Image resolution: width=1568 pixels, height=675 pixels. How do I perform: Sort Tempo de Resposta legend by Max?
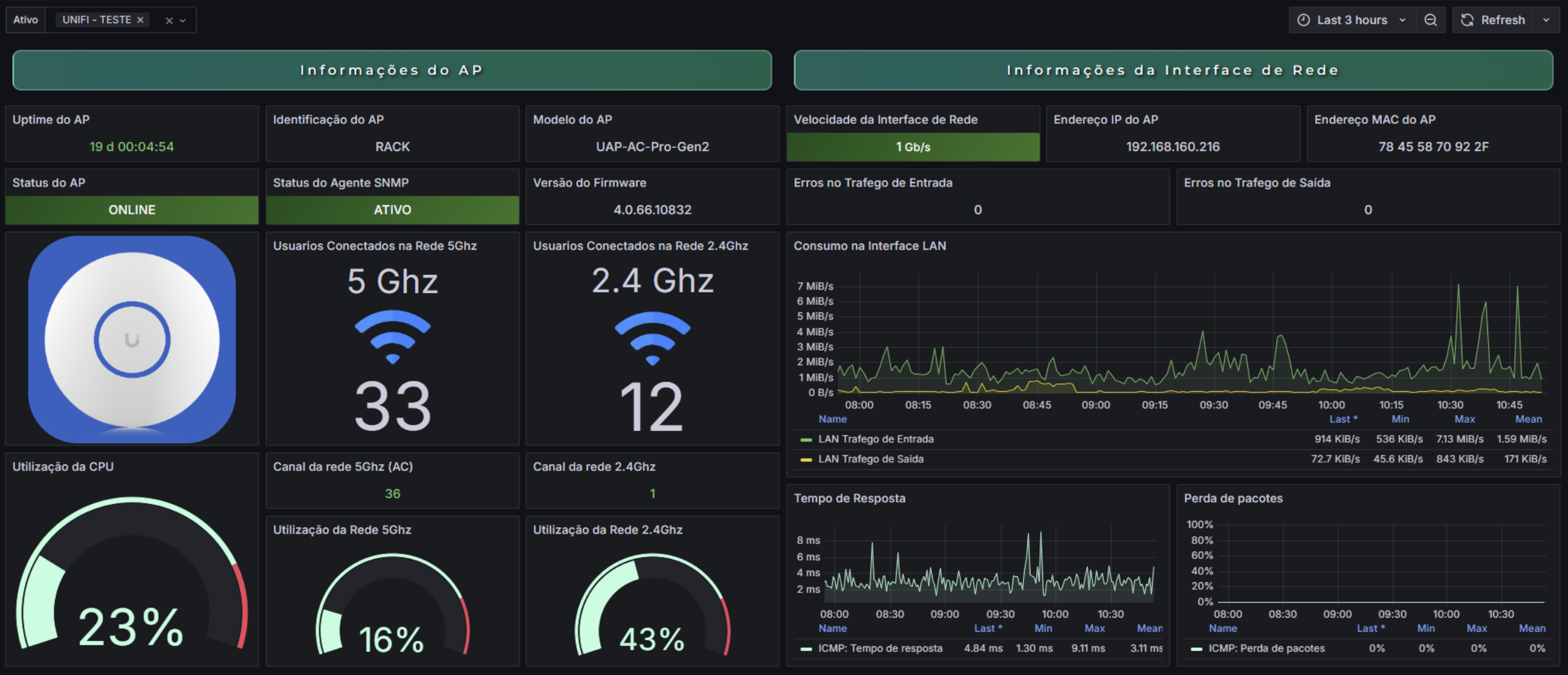point(1094,629)
